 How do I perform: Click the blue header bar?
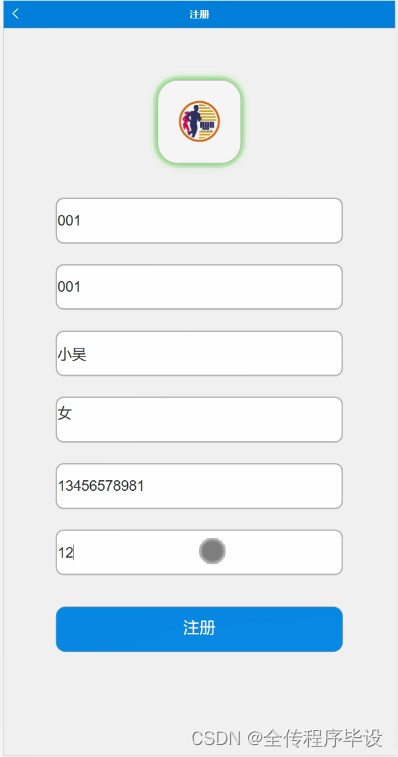pyautogui.click(x=199, y=14)
